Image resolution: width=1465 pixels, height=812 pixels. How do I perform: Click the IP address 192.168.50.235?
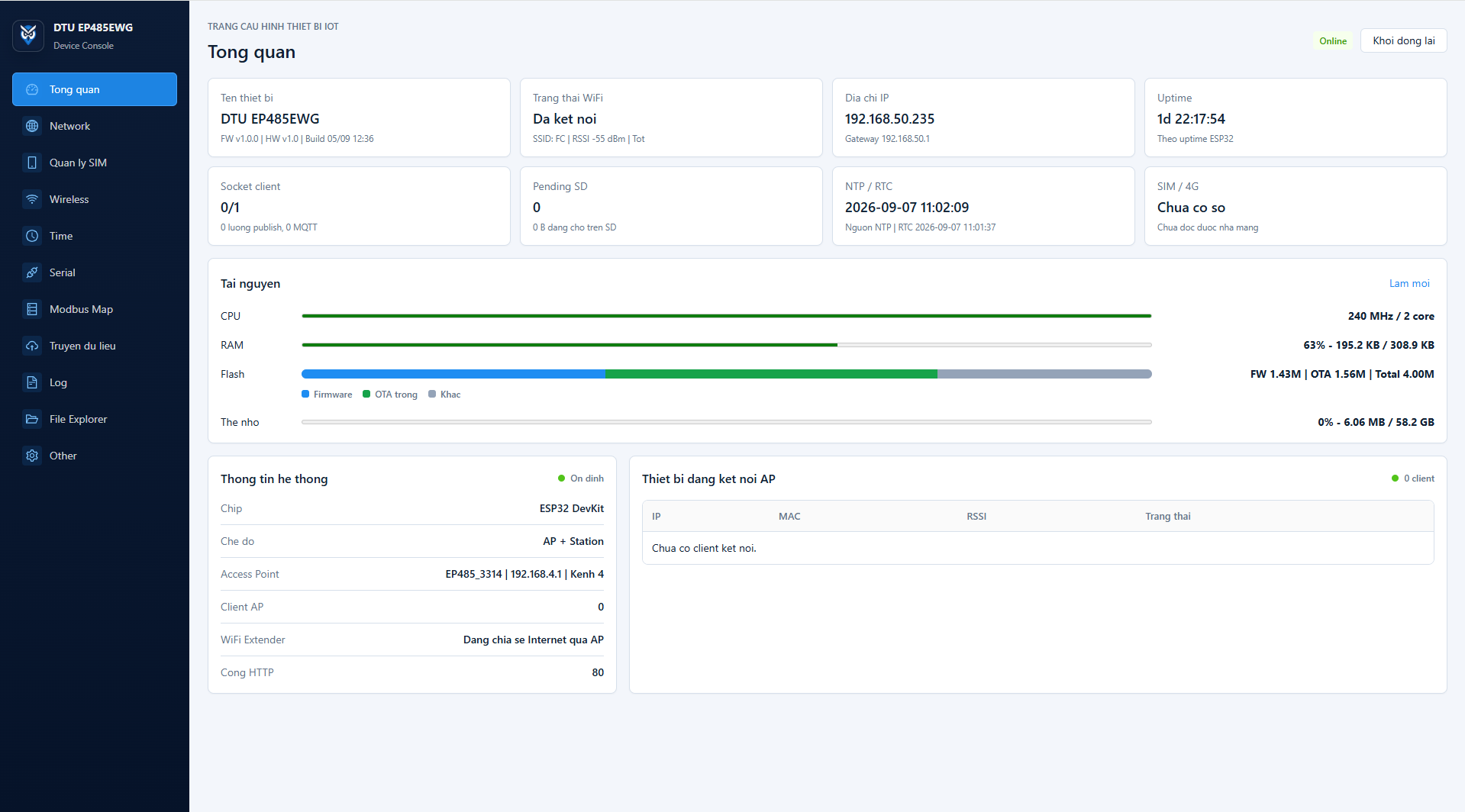pos(889,119)
